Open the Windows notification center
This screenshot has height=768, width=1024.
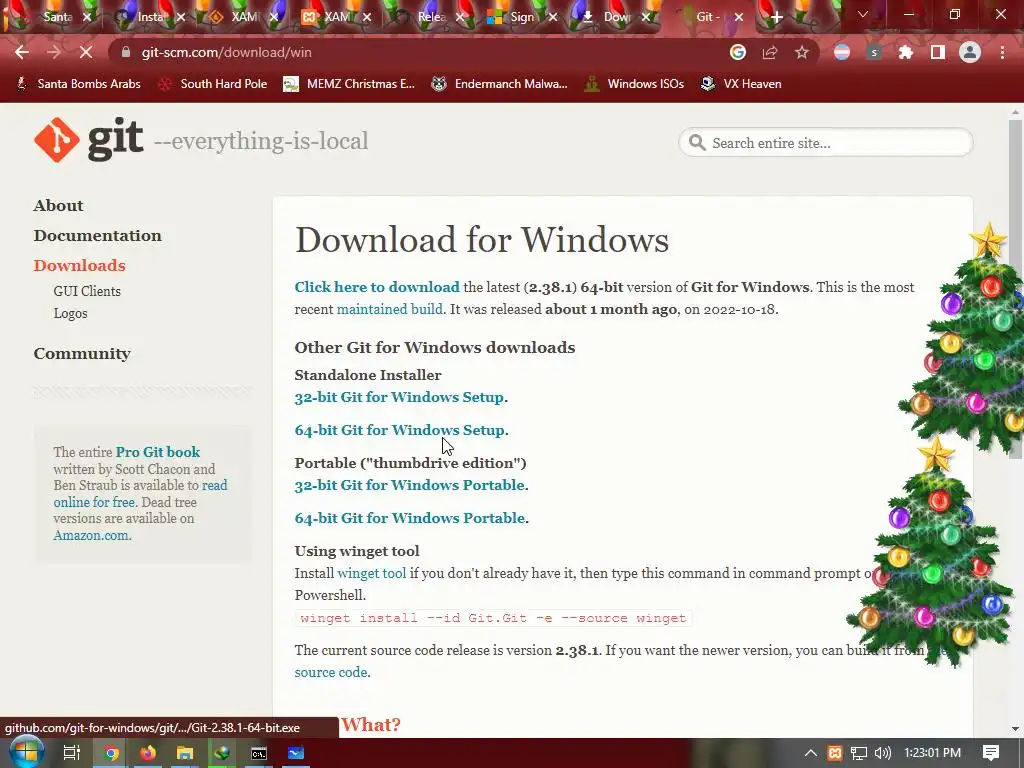pos(991,753)
